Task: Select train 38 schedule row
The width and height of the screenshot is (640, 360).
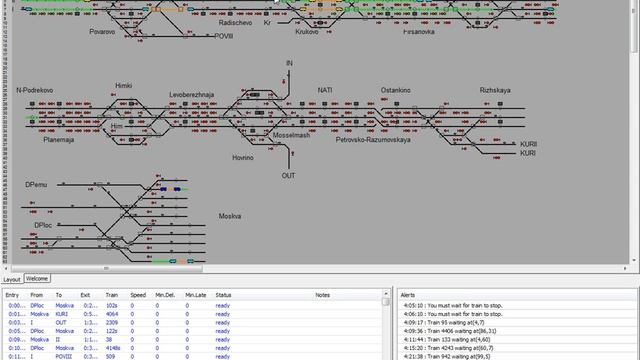Action: 193,340
